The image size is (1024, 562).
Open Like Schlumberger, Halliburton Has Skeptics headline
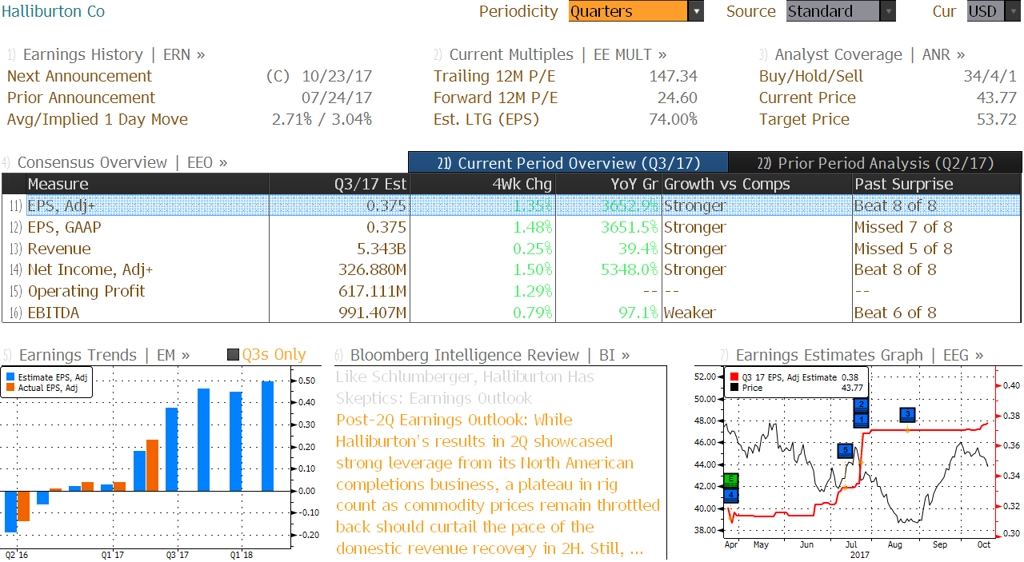tap(465, 388)
